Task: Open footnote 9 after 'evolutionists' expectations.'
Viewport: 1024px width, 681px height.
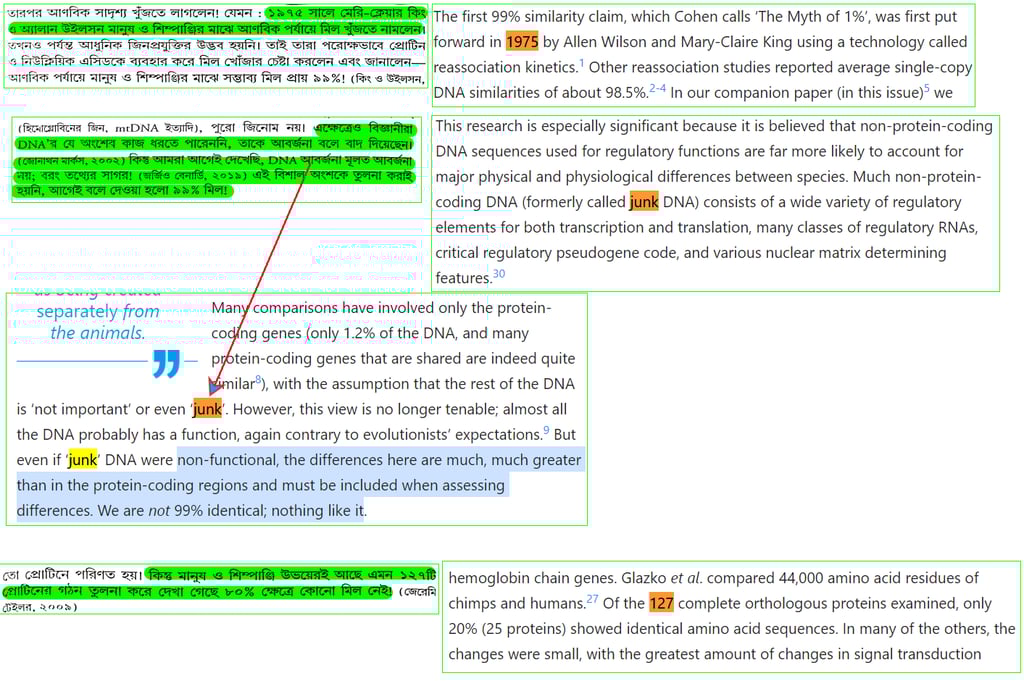Action: tap(547, 430)
